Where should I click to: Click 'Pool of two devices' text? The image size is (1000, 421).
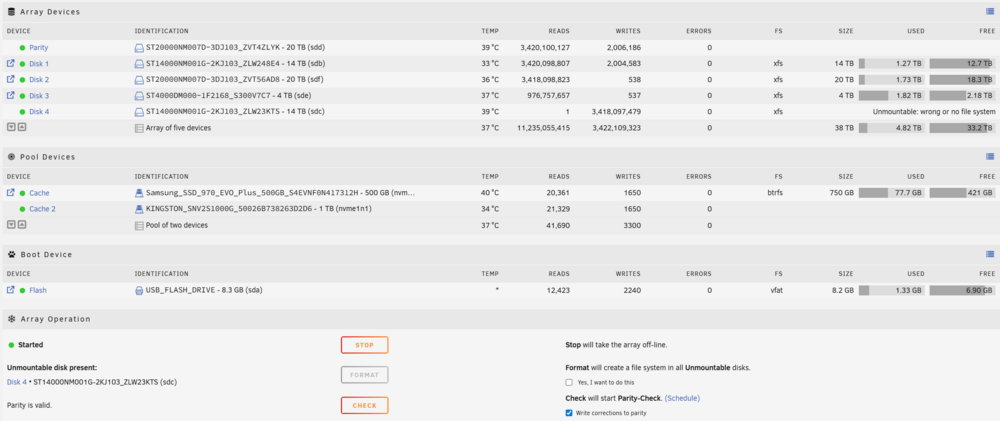click(x=177, y=225)
